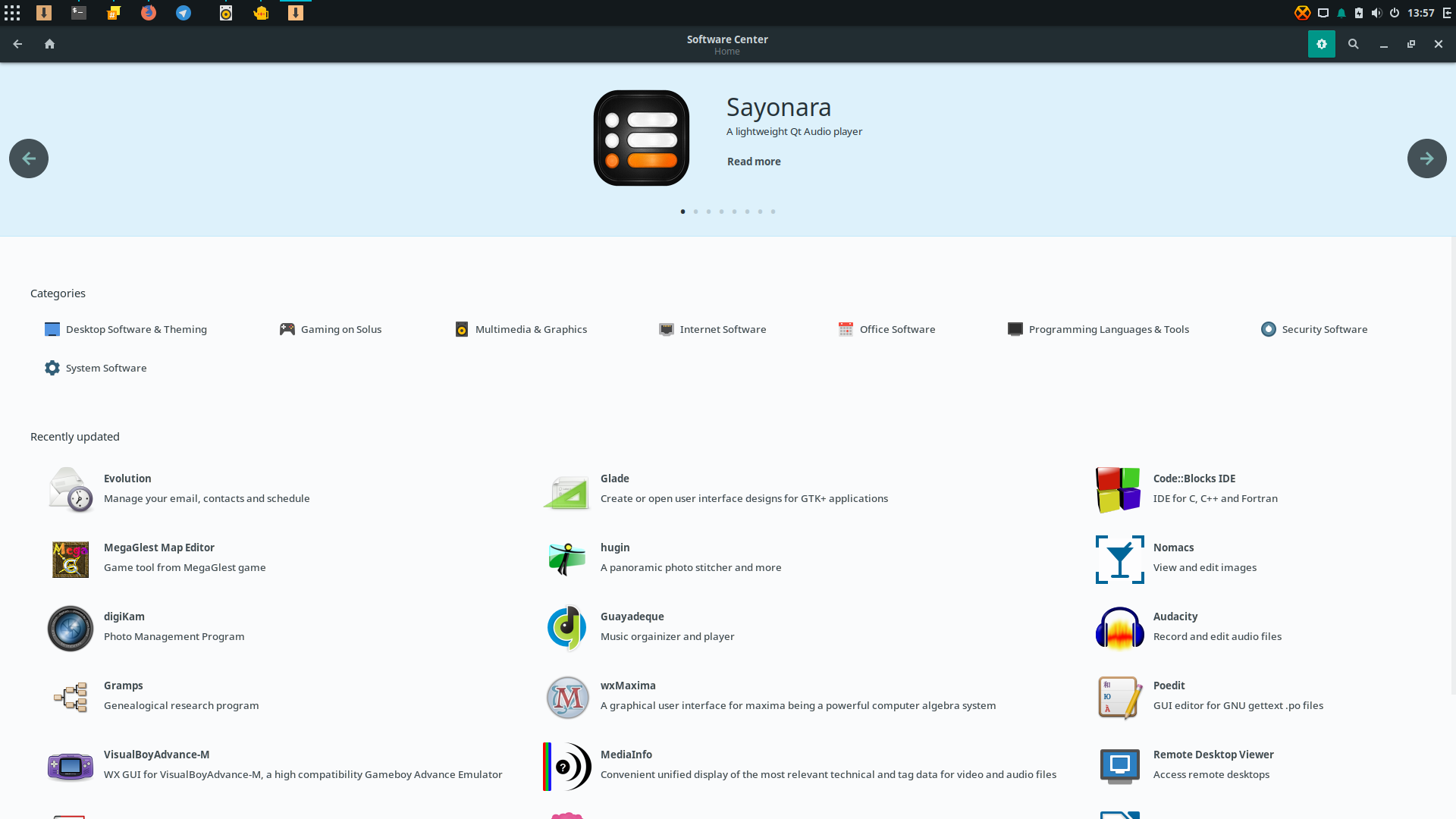Viewport: 1456px width, 819px height.
Task: Open Evolution app title
Action: tap(127, 479)
